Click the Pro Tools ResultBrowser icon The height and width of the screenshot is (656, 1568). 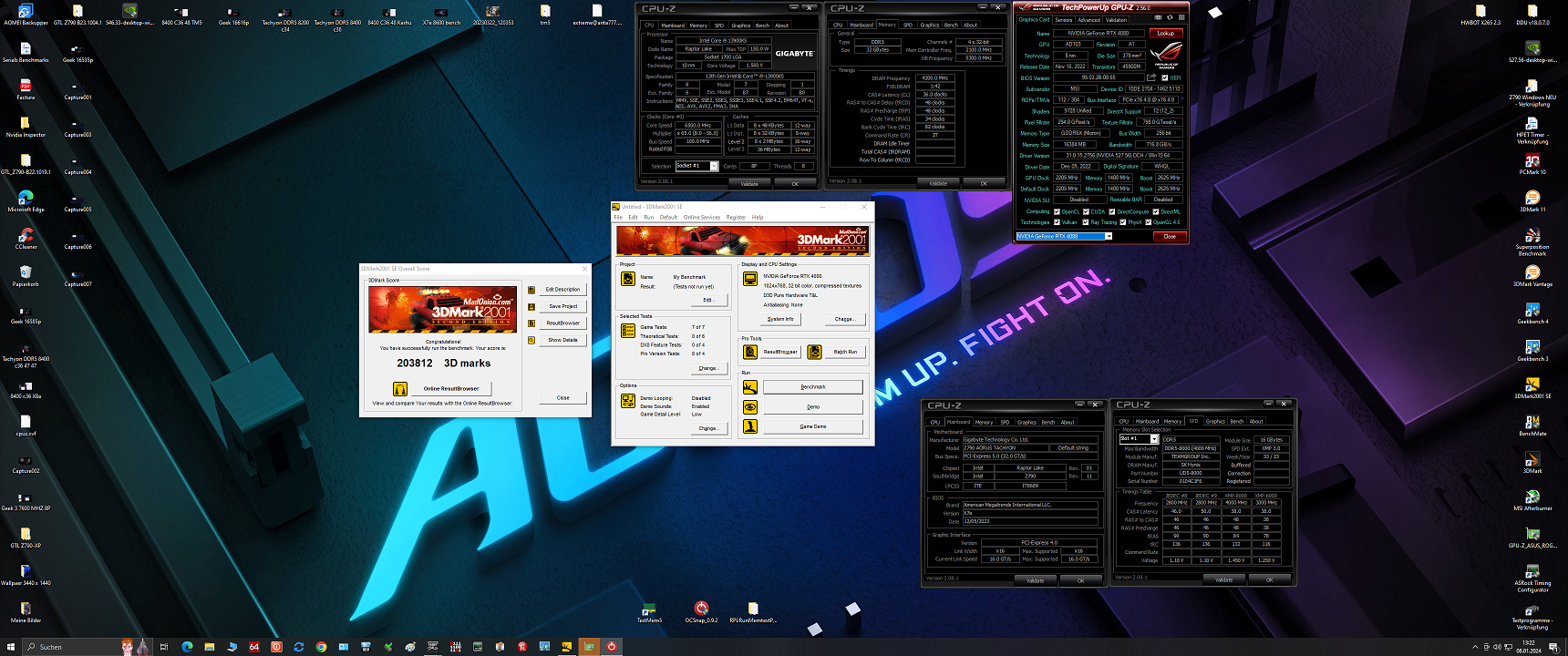(750, 352)
